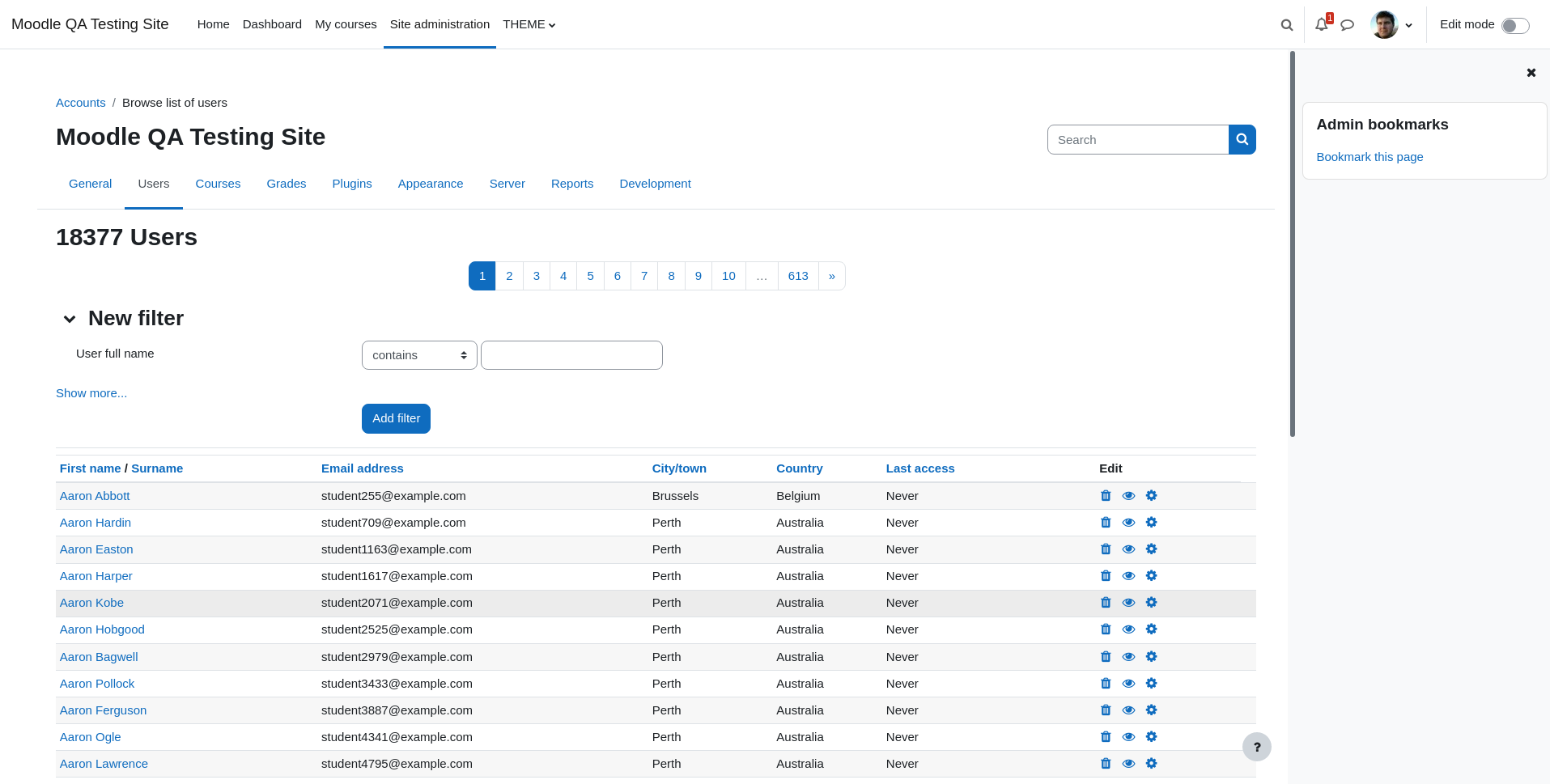Open the notifications bell
1550x784 pixels.
click(x=1322, y=24)
